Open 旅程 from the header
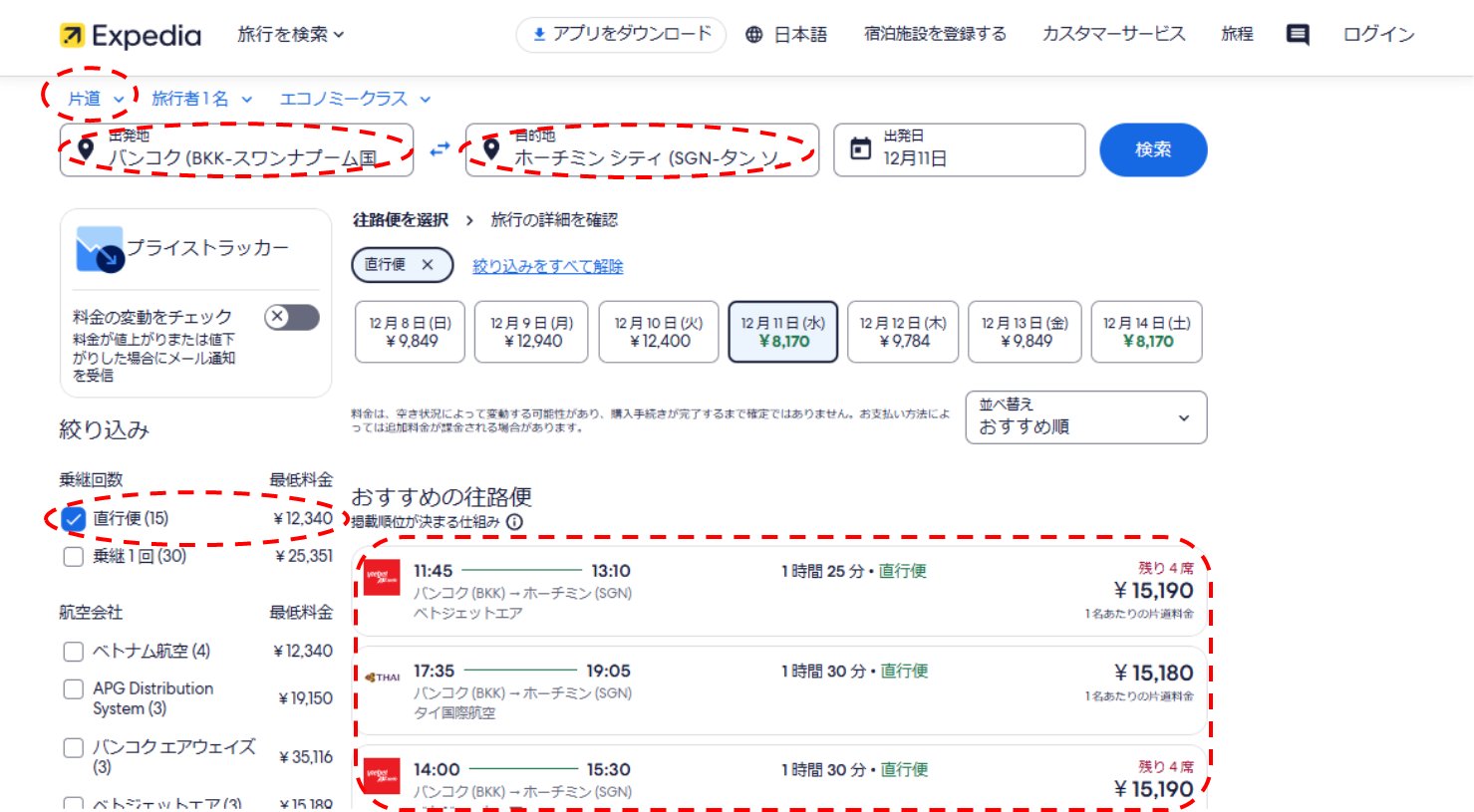The height and width of the screenshot is (812, 1474). [x=1237, y=34]
